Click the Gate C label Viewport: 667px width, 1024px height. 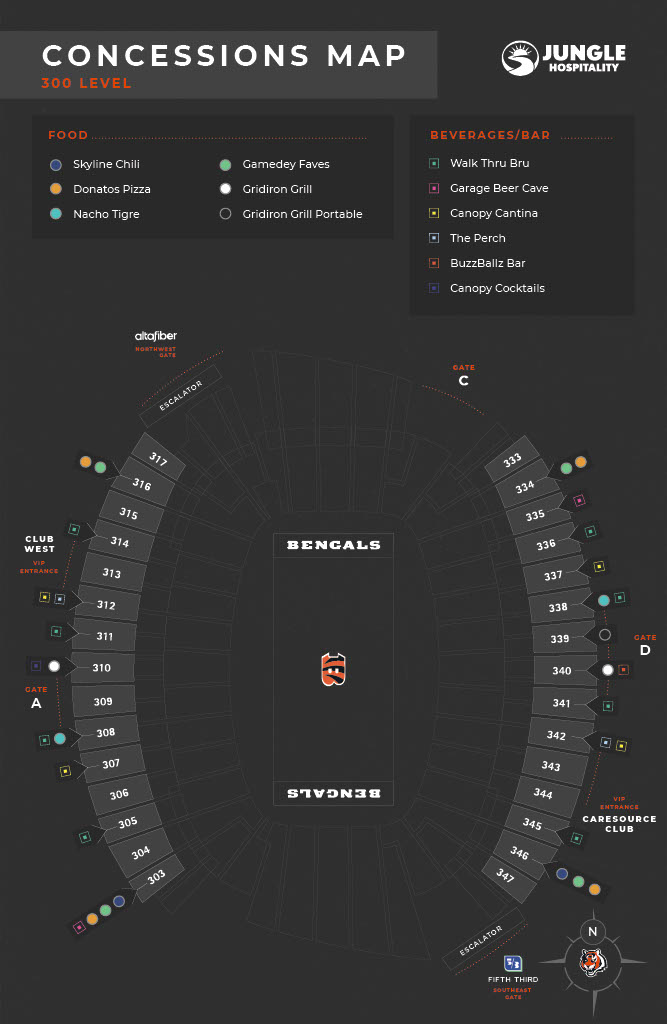[463, 380]
